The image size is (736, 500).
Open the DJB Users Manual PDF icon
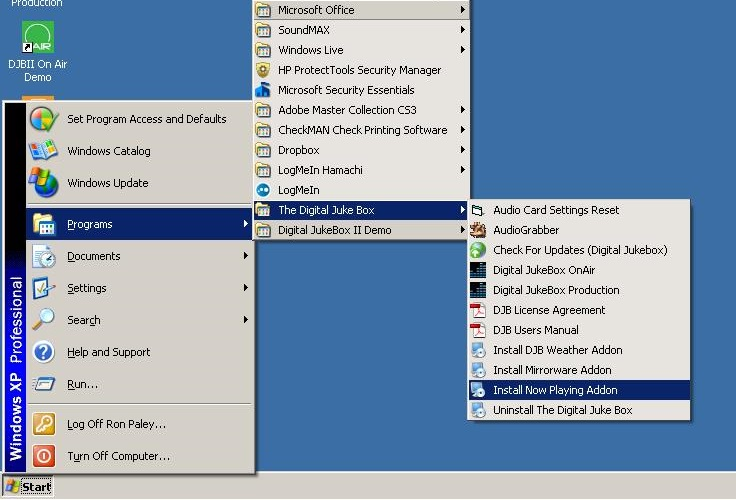(478, 330)
